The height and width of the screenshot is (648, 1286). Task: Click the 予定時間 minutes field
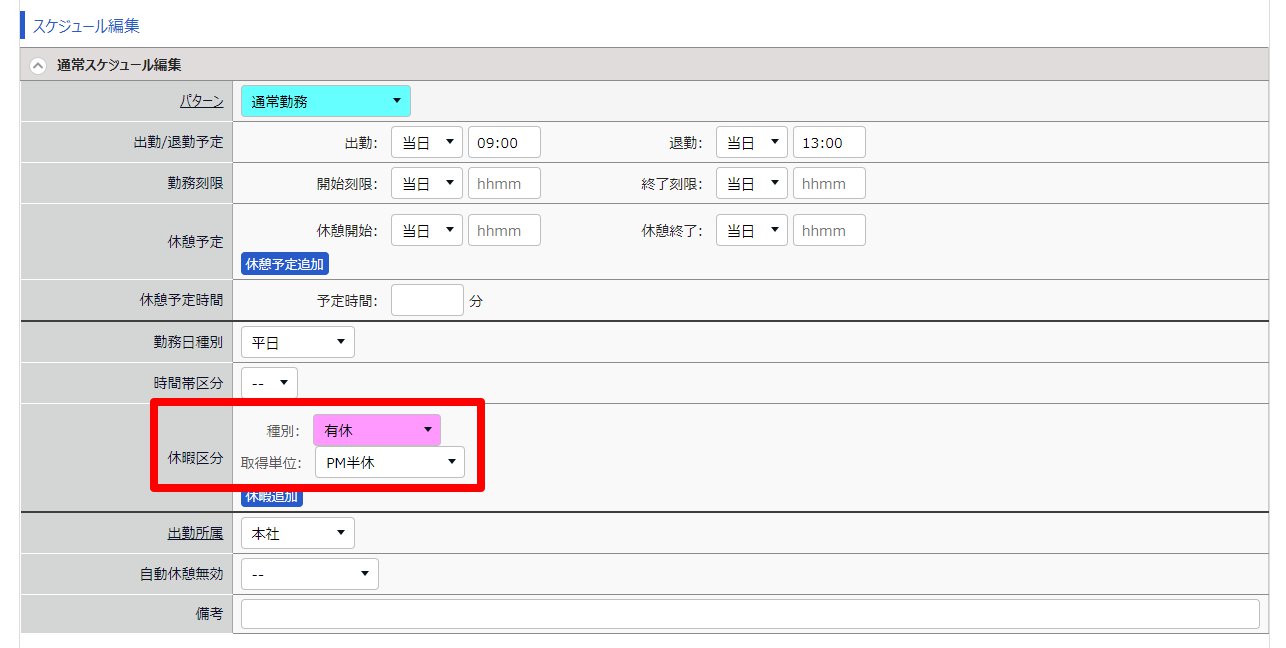click(427, 300)
